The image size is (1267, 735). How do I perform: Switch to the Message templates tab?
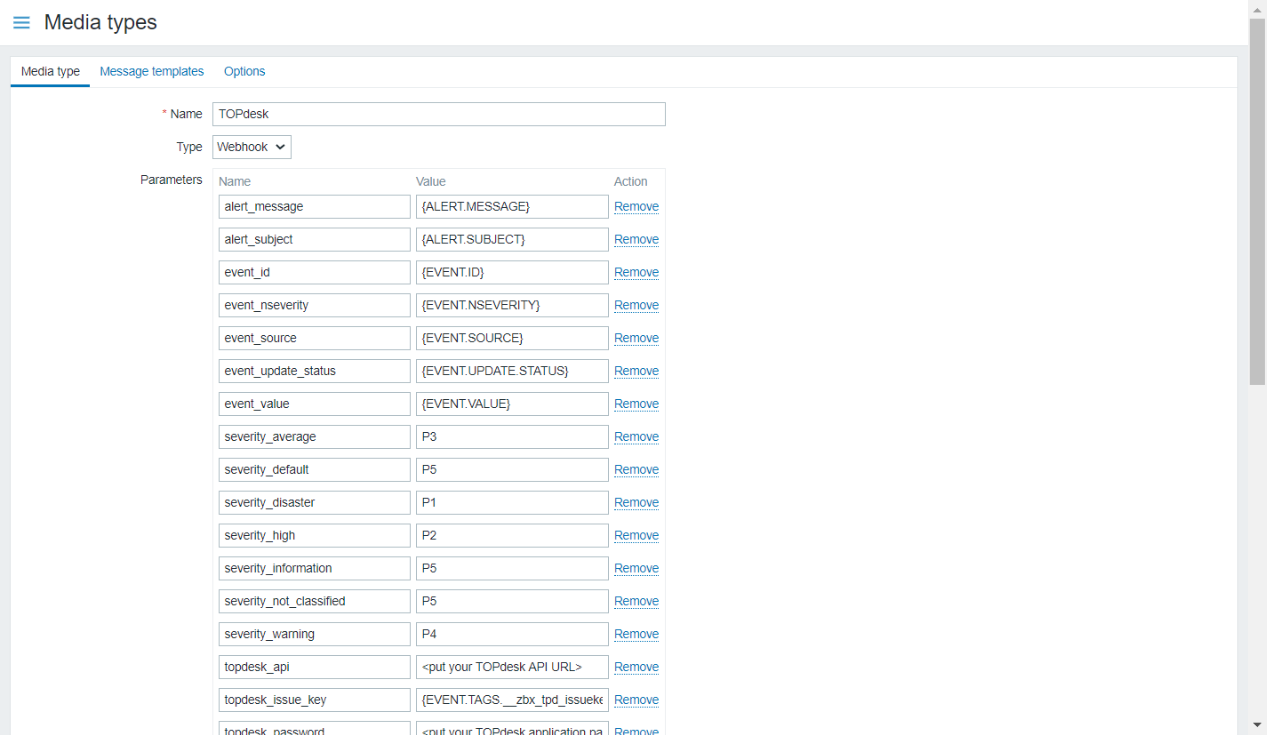152,72
